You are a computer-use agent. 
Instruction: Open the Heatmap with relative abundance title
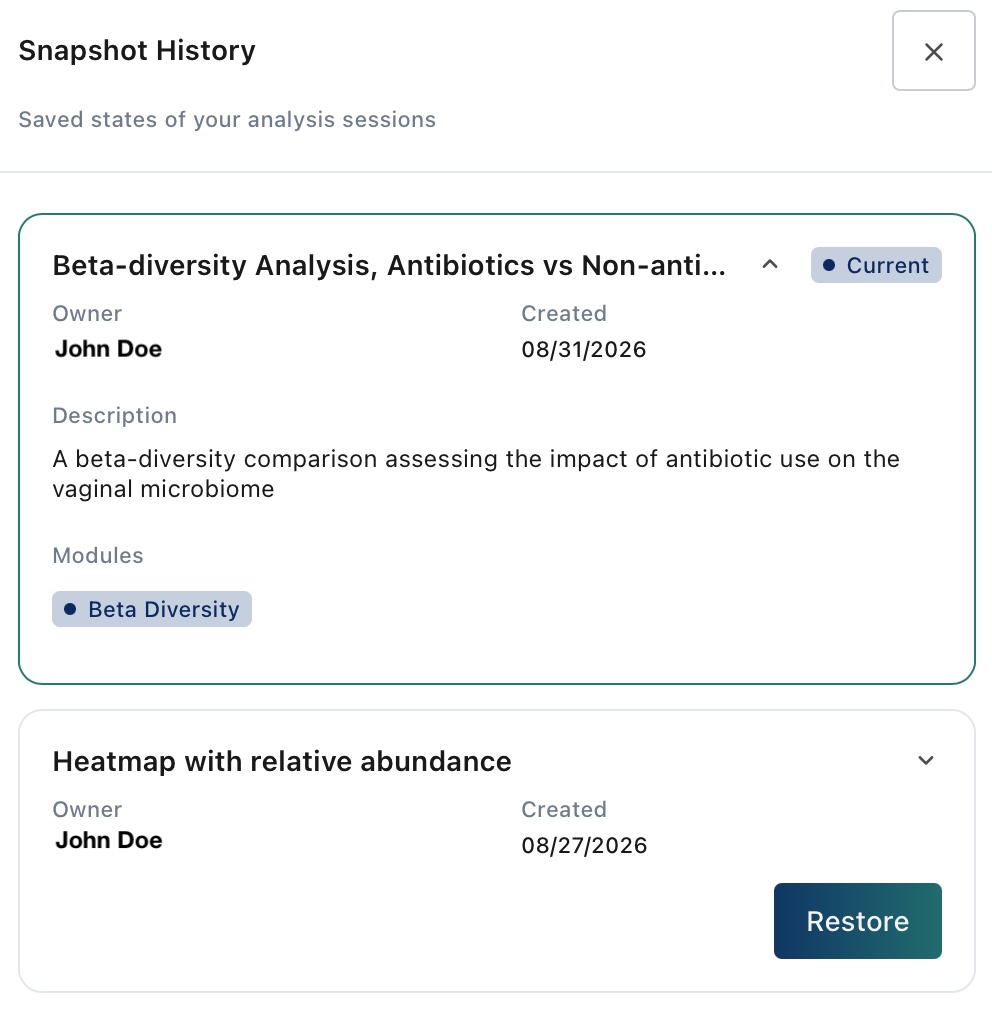click(x=282, y=761)
